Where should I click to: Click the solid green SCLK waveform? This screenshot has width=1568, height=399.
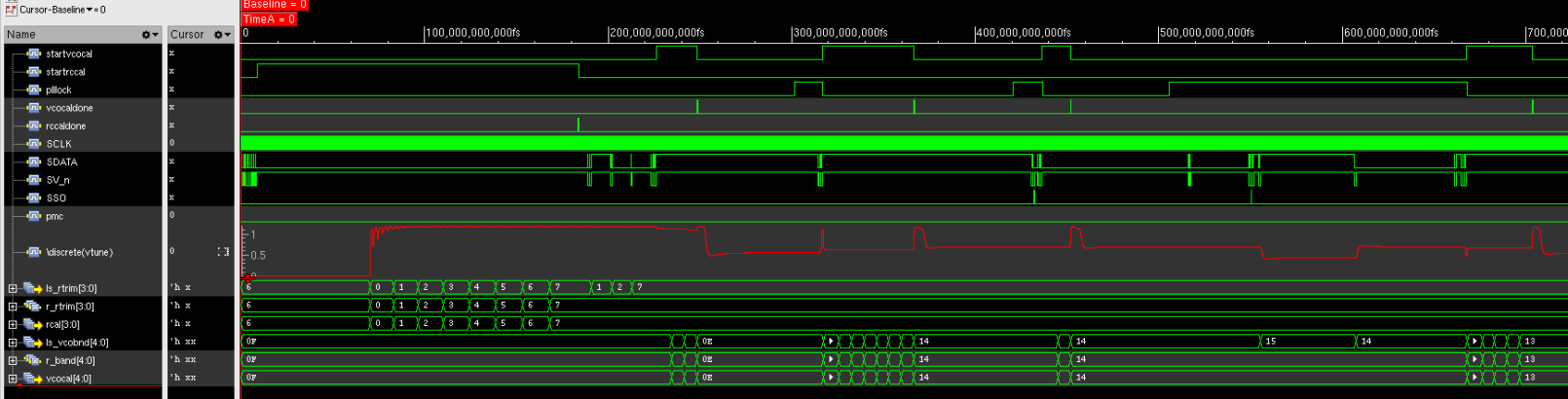coord(904,143)
